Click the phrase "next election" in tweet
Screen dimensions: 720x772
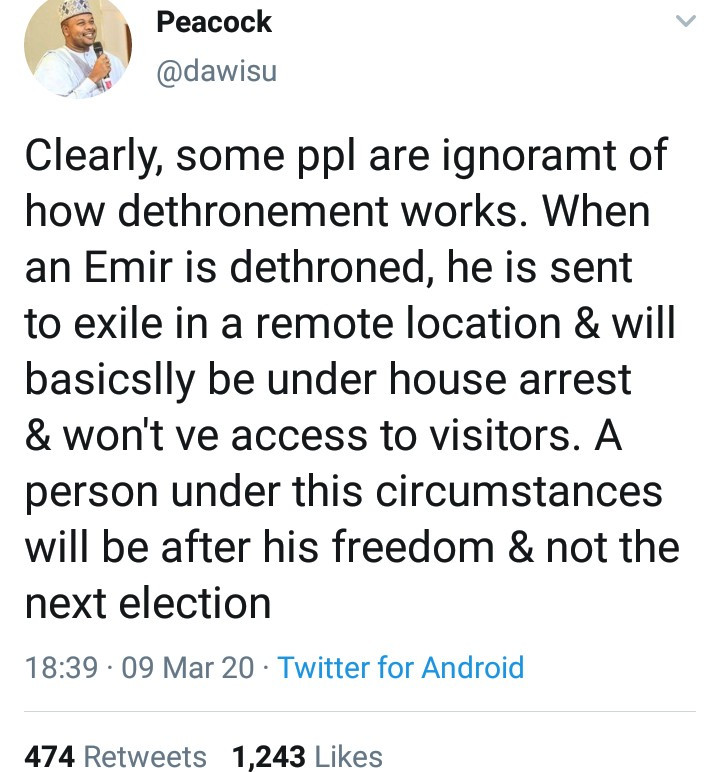pos(147,604)
